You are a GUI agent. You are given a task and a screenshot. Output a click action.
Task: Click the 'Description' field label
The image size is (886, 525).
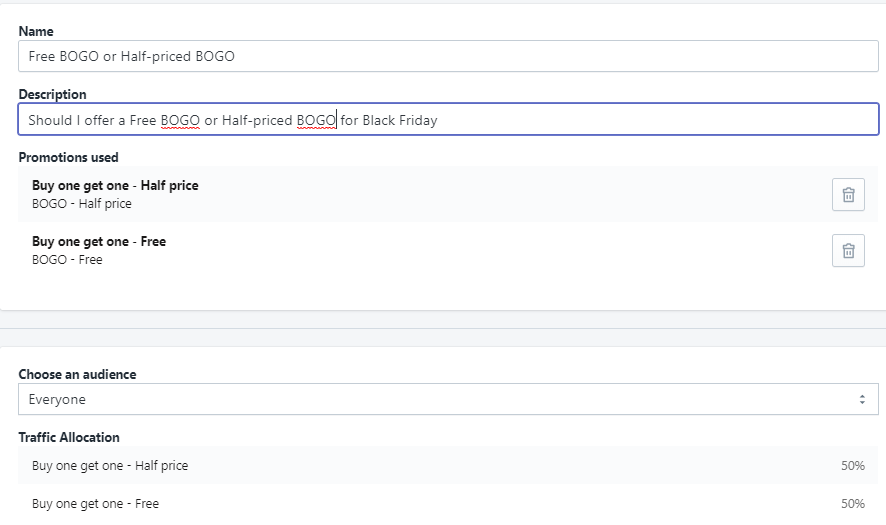52,94
